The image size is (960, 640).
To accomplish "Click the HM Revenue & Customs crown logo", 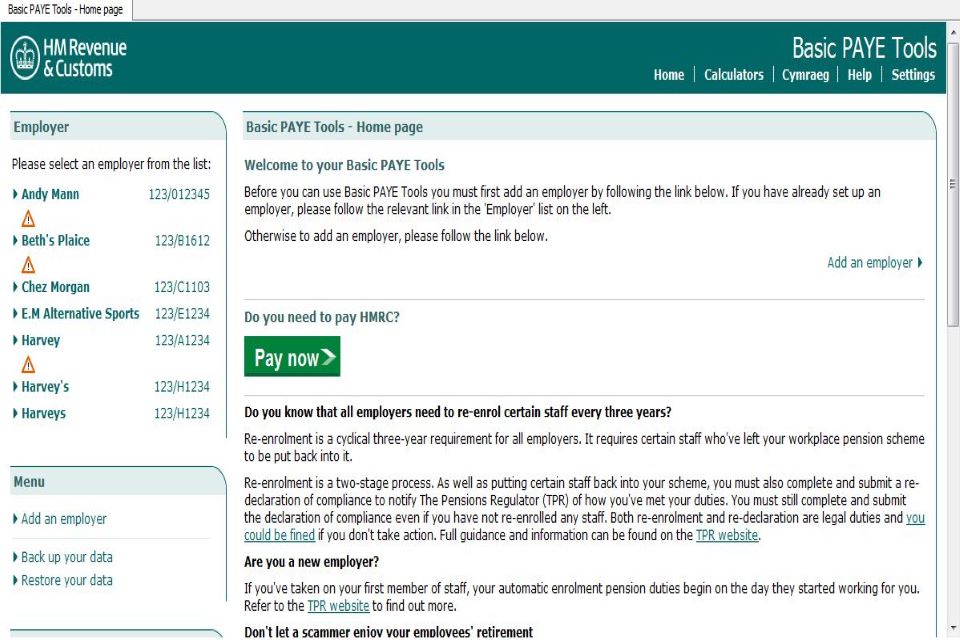I will [x=25, y=58].
